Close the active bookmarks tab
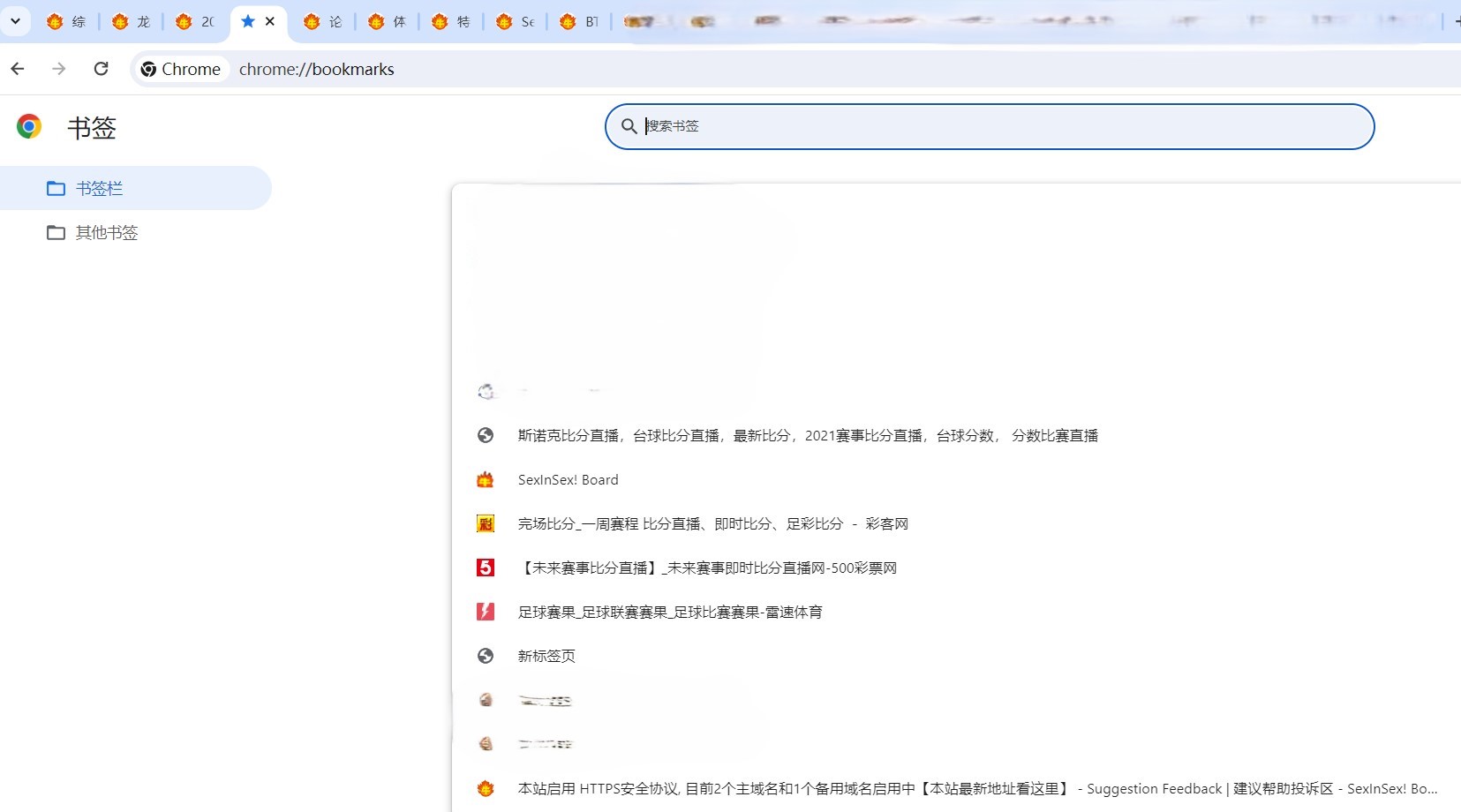The image size is (1461, 812). tap(270, 21)
